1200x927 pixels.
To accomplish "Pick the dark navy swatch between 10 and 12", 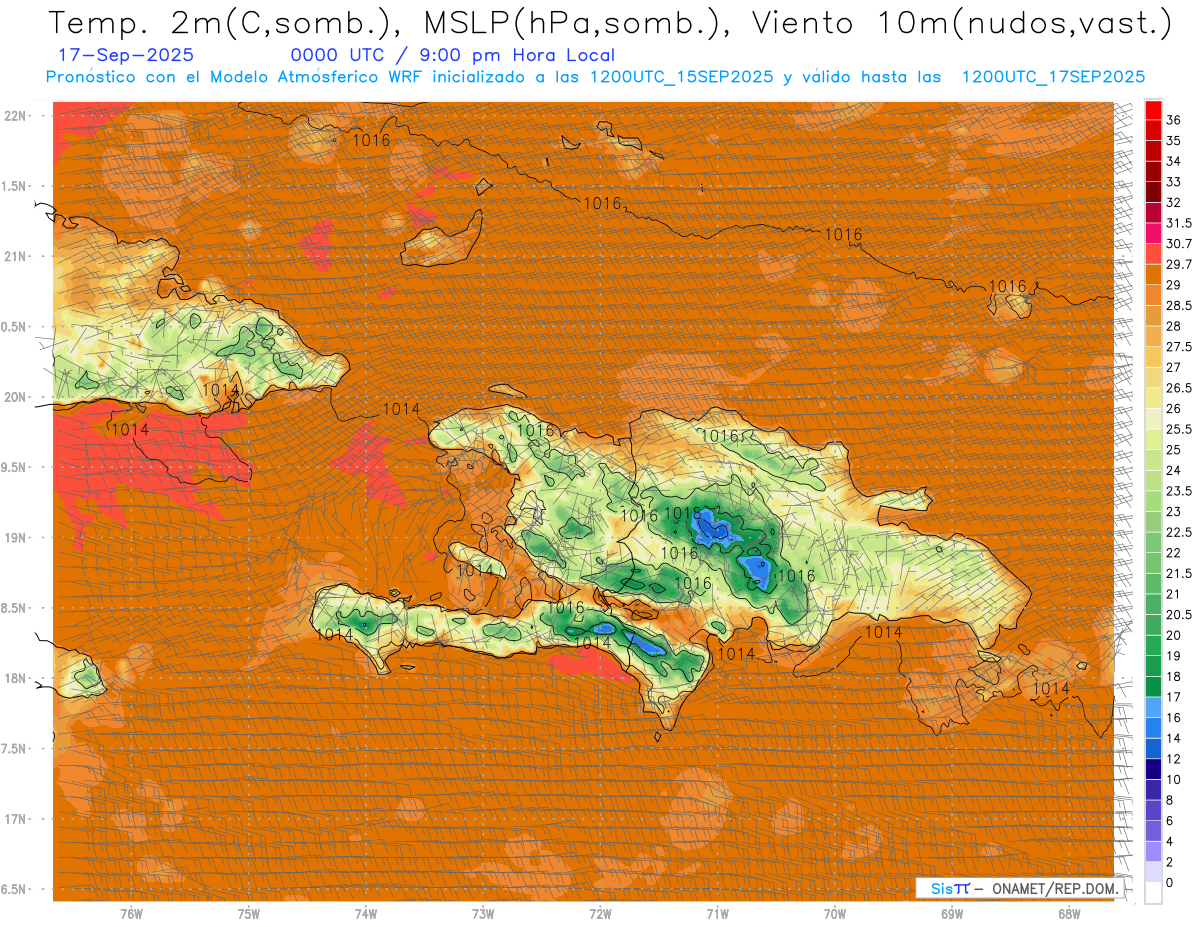I will (x=1153, y=769).
